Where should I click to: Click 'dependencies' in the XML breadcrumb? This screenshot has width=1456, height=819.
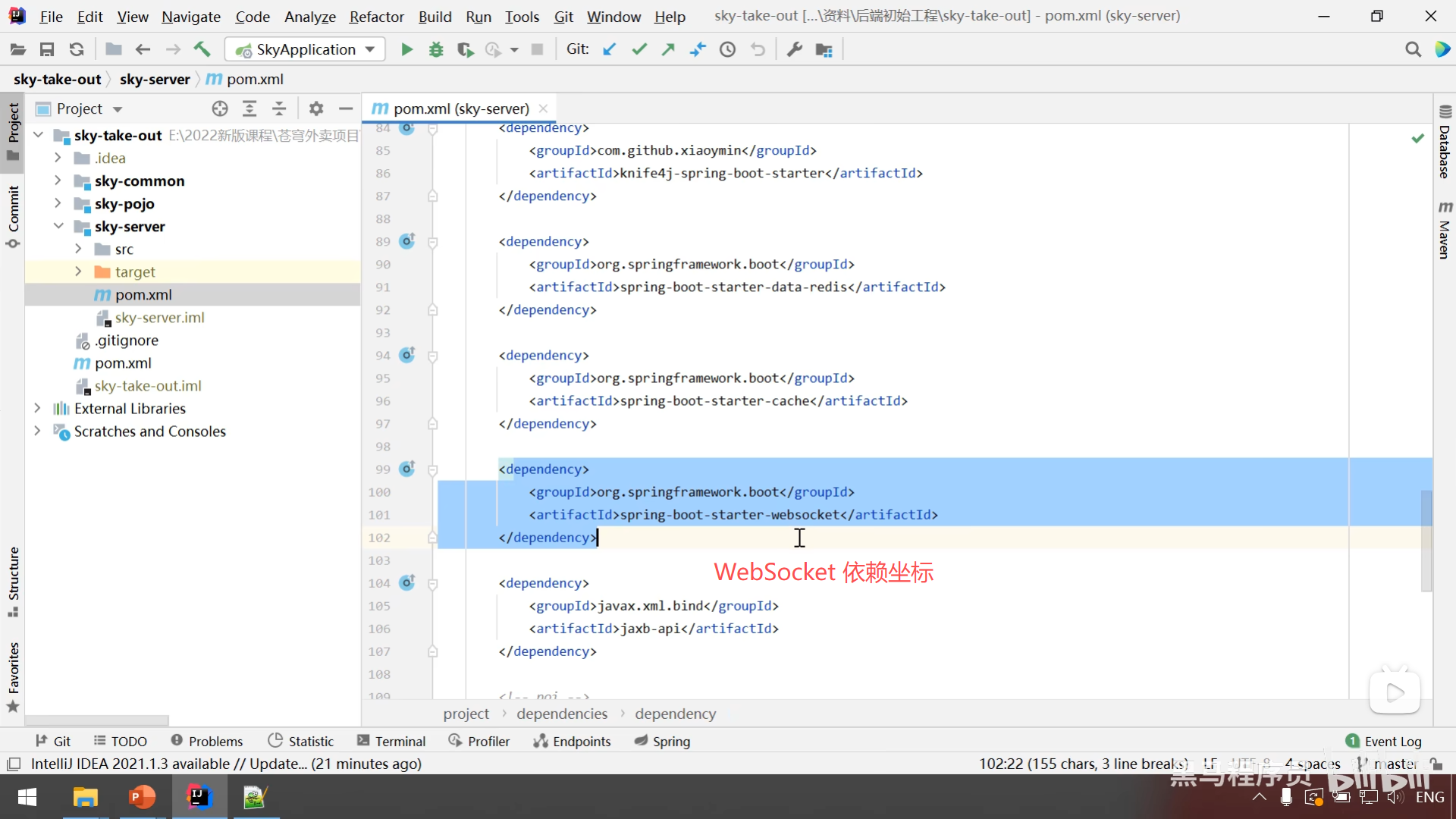561,714
